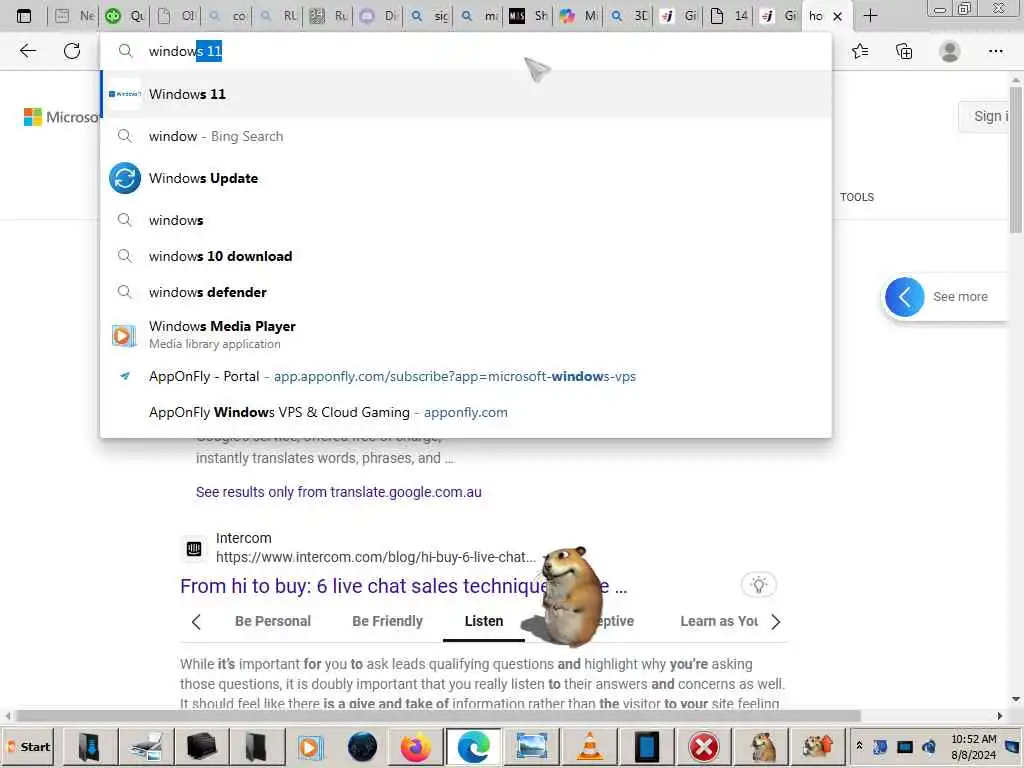Pick 'windows defender' suggestion

coord(466,292)
